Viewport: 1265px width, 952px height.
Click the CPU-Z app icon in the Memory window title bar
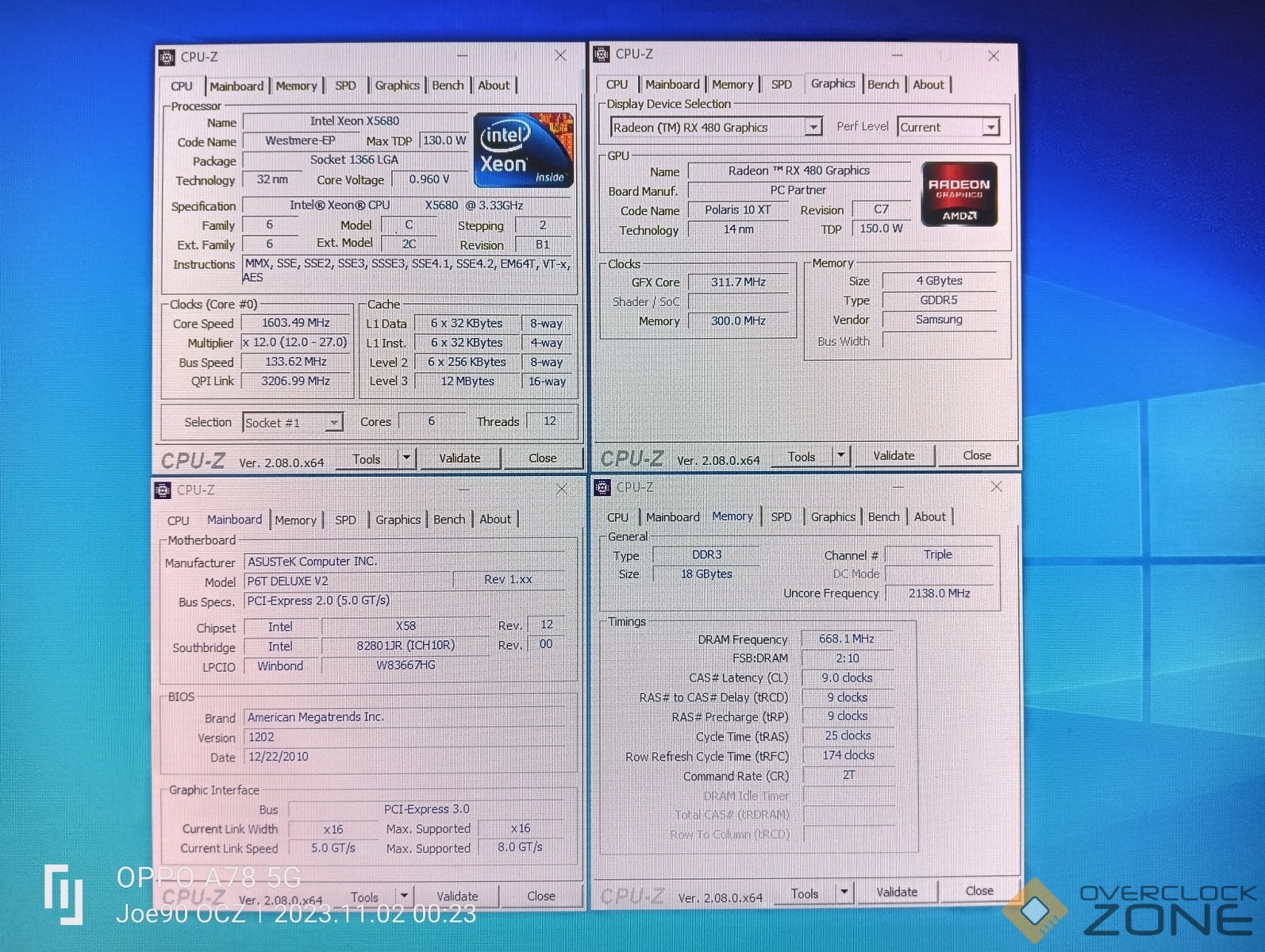point(602,487)
